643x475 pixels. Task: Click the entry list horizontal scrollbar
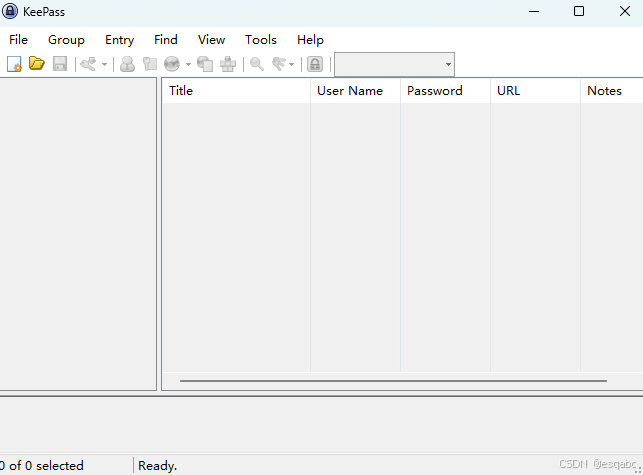[x=393, y=381]
